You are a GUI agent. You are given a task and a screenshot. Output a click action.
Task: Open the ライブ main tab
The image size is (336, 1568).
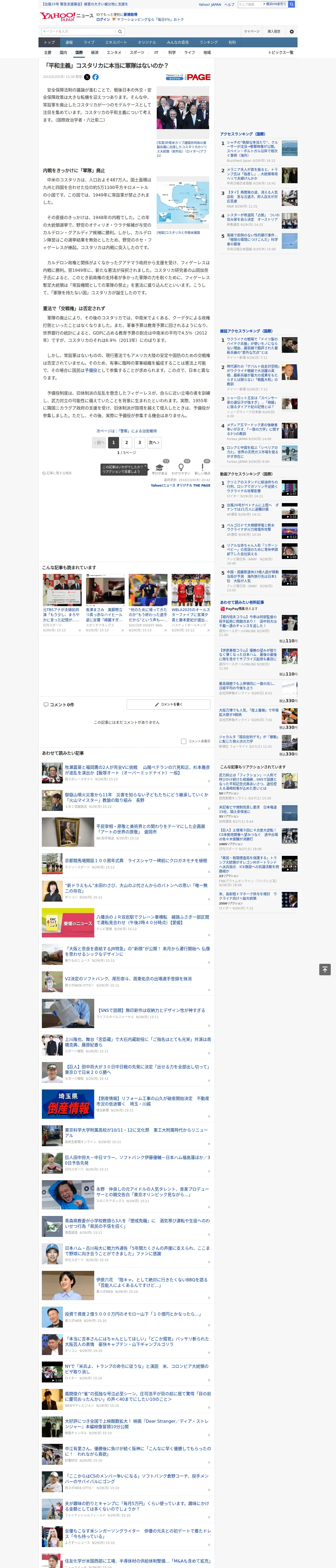[x=89, y=43]
